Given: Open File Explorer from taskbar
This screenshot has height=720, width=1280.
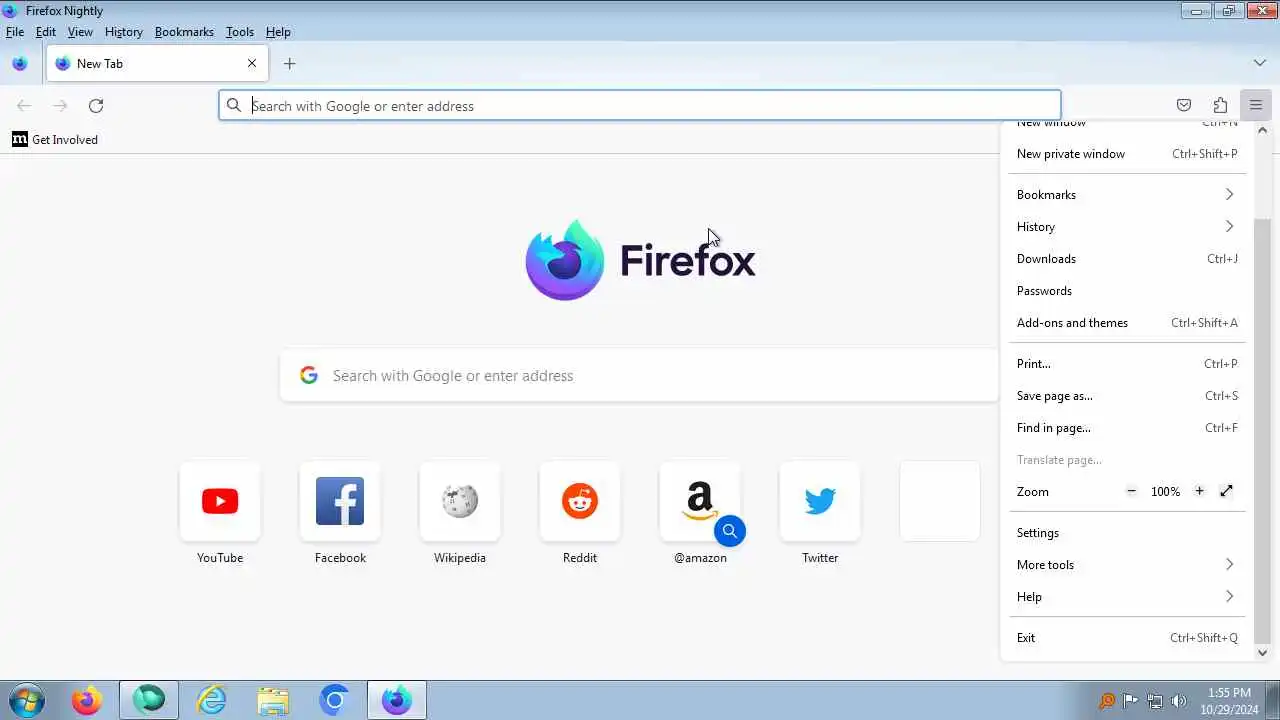Looking at the screenshot, I should [273, 700].
